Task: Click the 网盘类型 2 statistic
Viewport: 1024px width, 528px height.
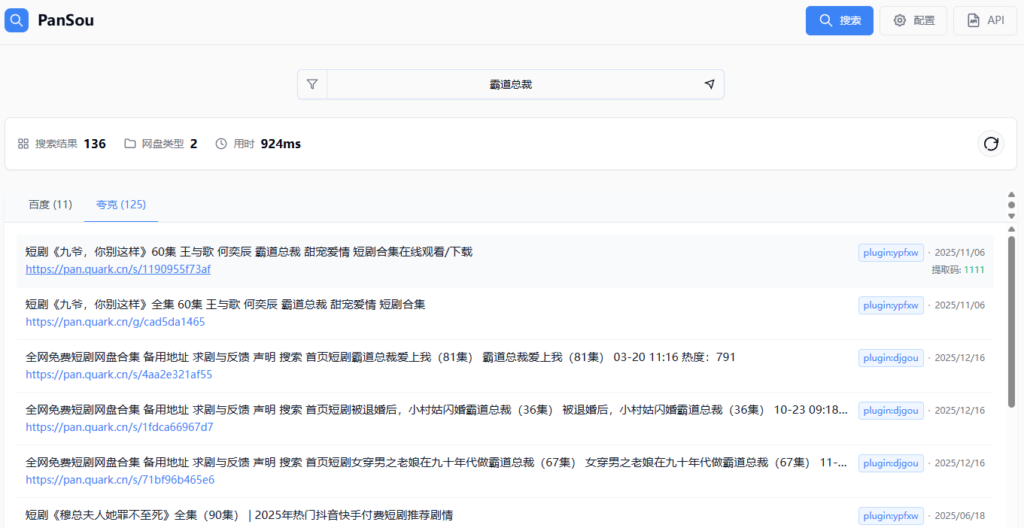Action: point(161,144)
